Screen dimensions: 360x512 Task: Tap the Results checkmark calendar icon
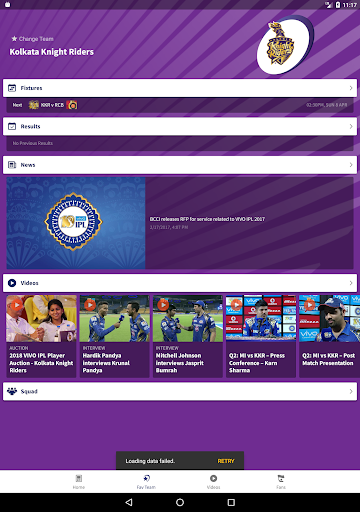[x=12, y=126]
